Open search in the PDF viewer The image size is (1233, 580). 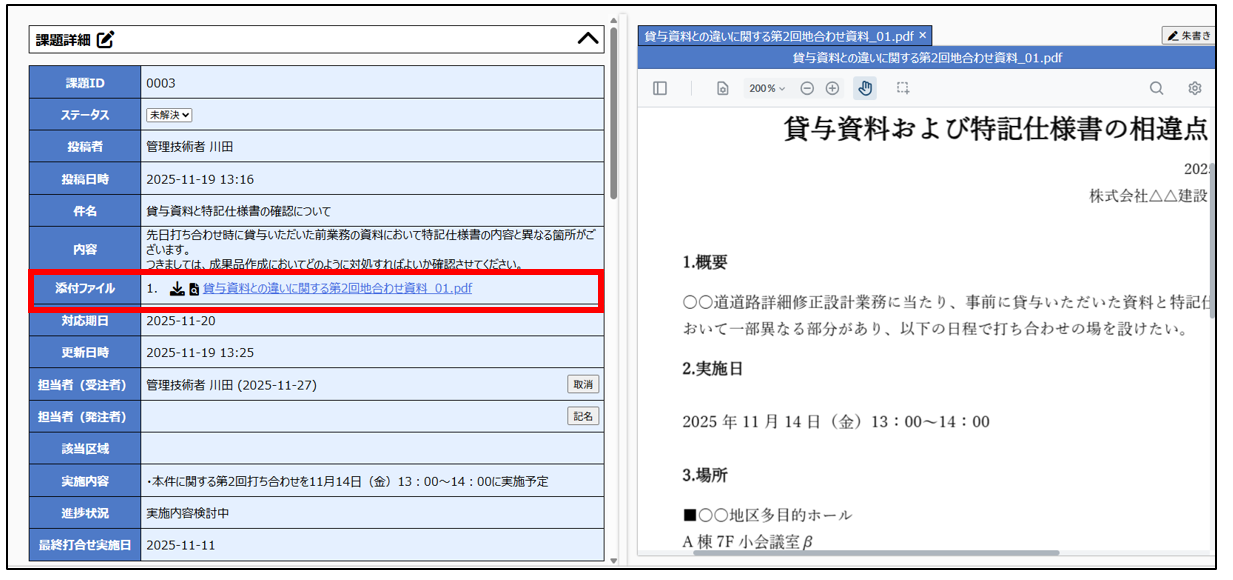click(1156, 88)
